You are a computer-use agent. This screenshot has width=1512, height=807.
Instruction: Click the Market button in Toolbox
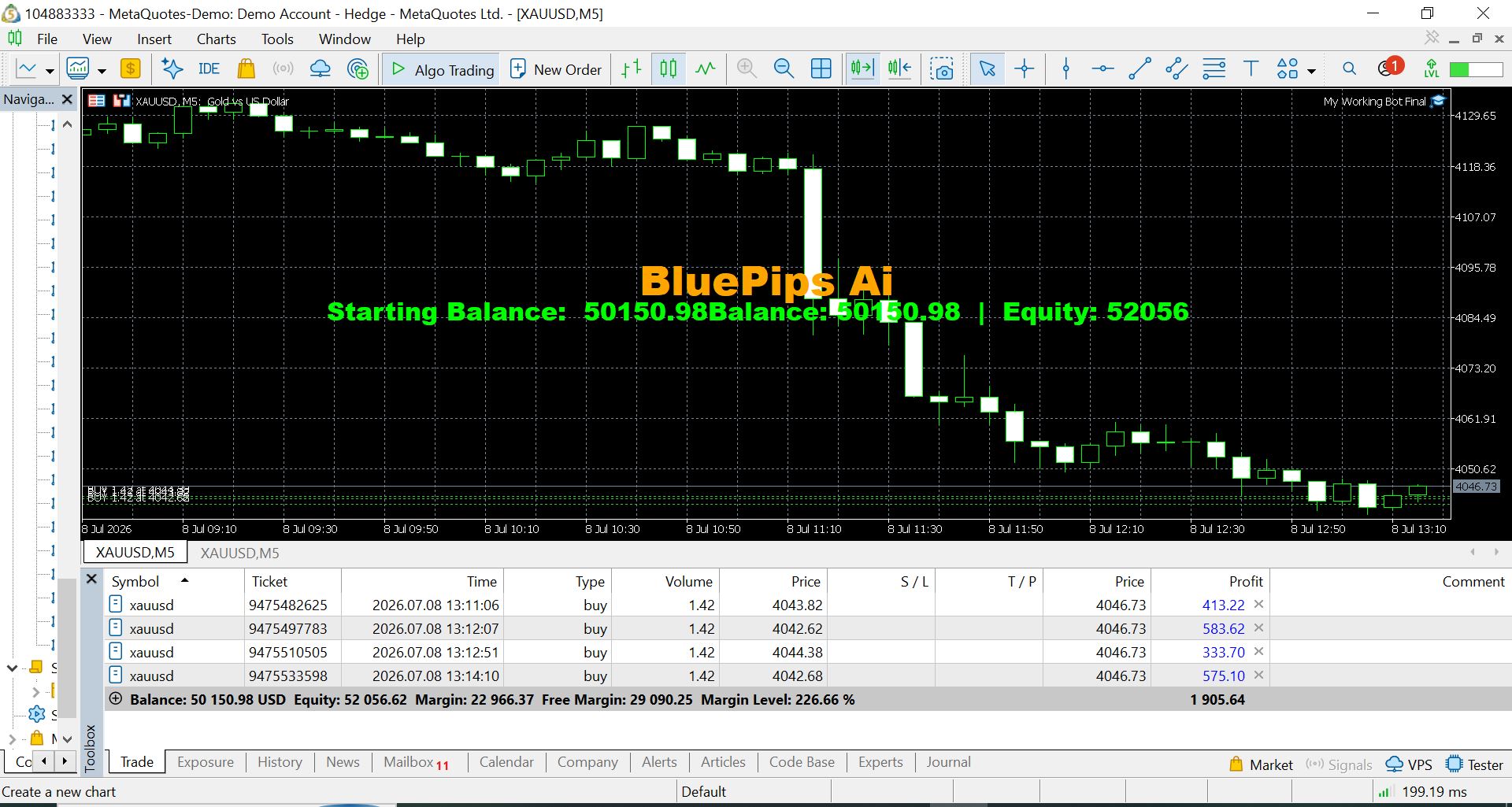[x=1261, y=764]
